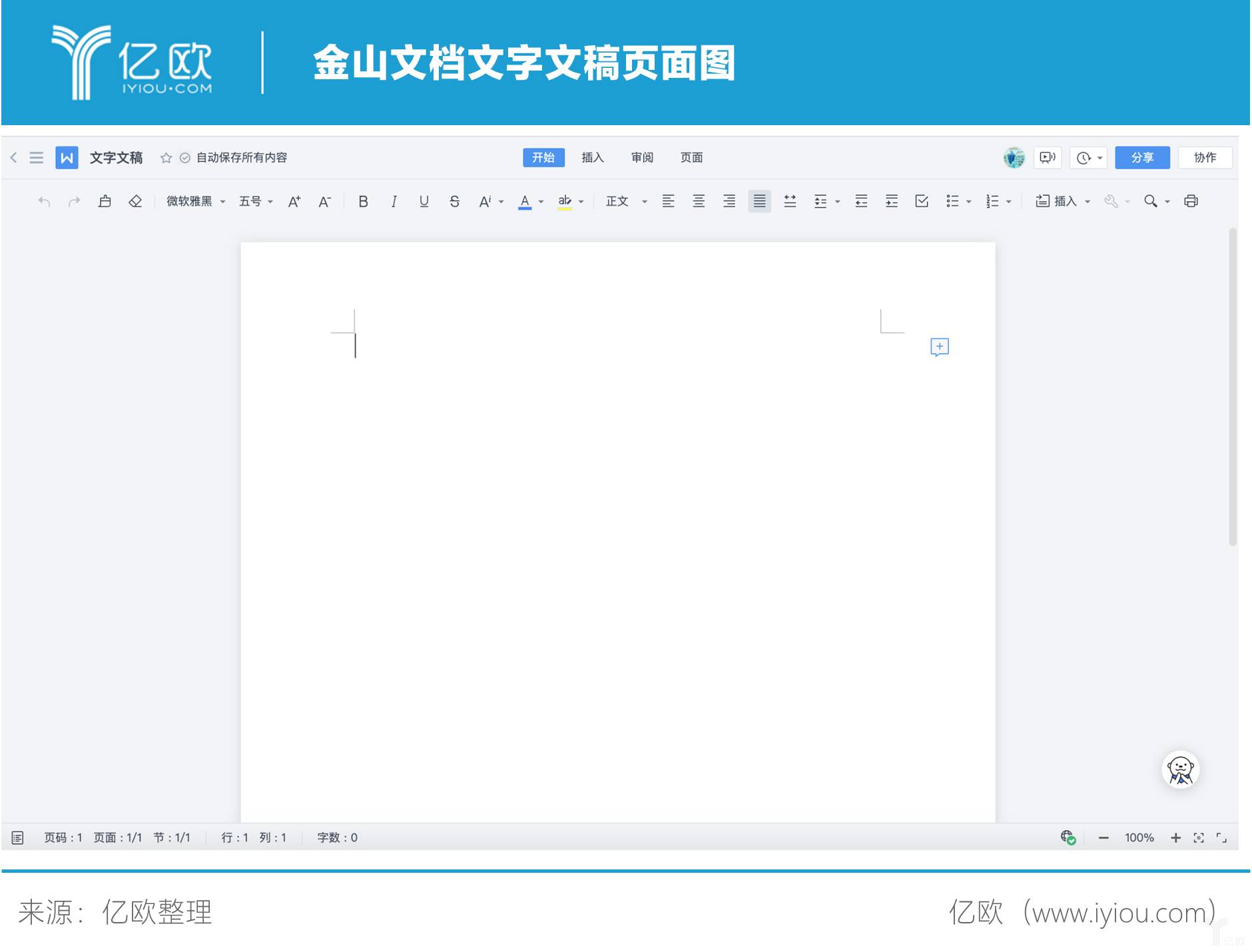This screenshot has height=952, width=1252.
Task: Switch to the 页面 tab
Action: 691,158
